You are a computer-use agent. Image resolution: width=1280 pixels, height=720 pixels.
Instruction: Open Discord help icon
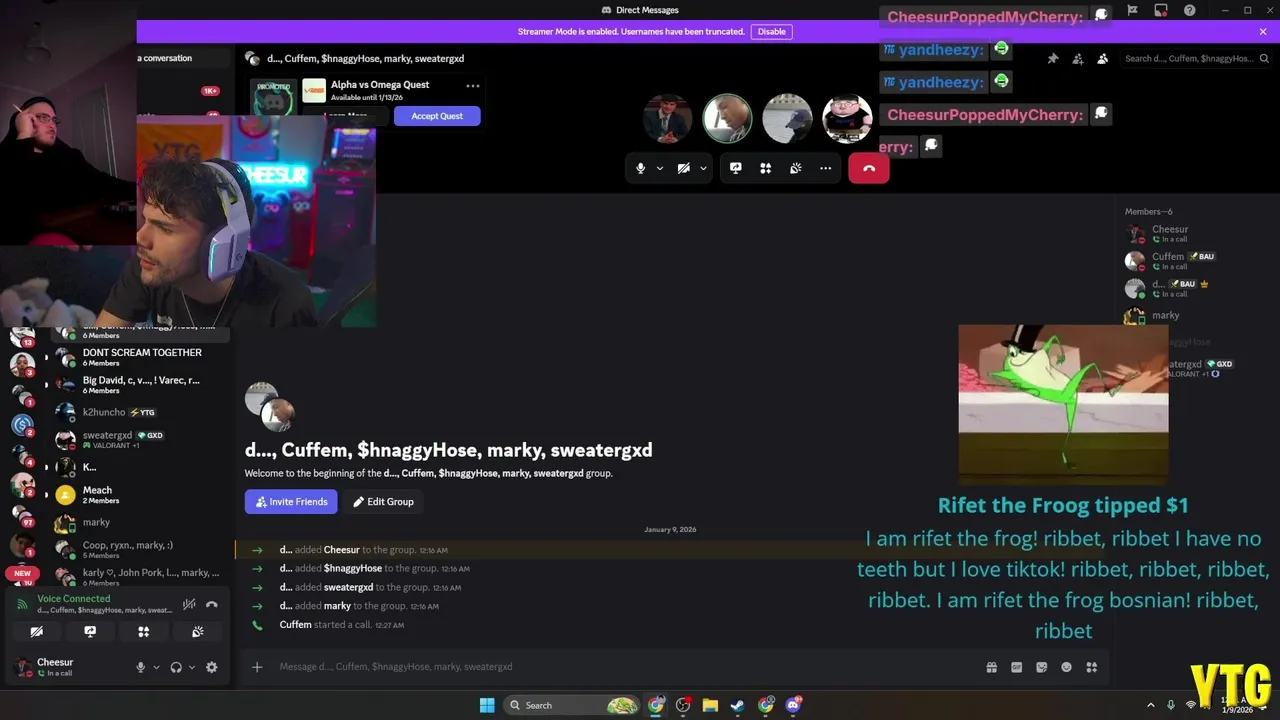tap(1190, 10)
